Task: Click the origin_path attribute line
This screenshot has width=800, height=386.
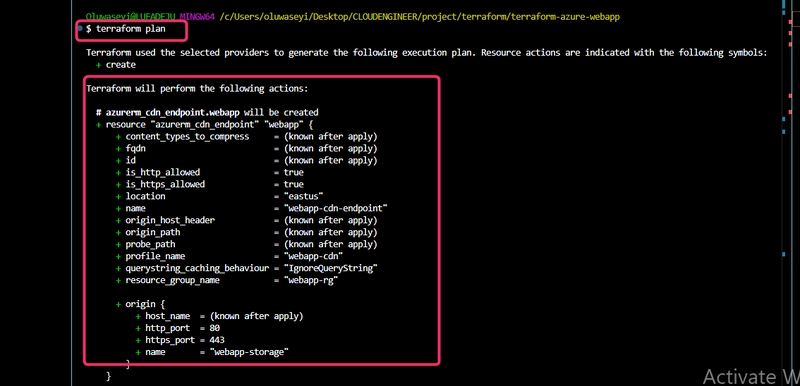Action: pyautogui.click(x=246, y=232)
